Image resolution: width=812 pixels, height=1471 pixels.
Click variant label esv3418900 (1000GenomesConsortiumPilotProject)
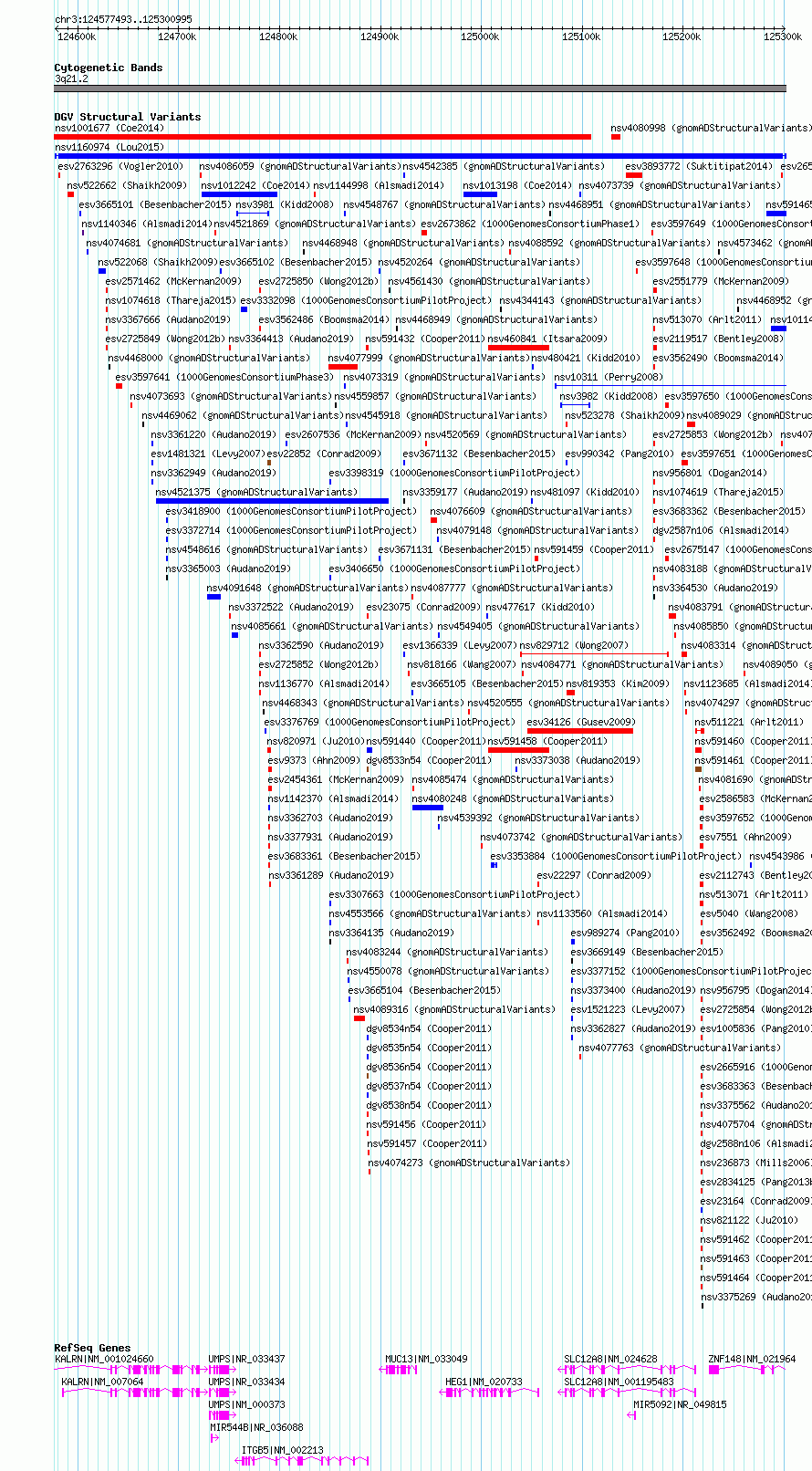coord(291,511)
